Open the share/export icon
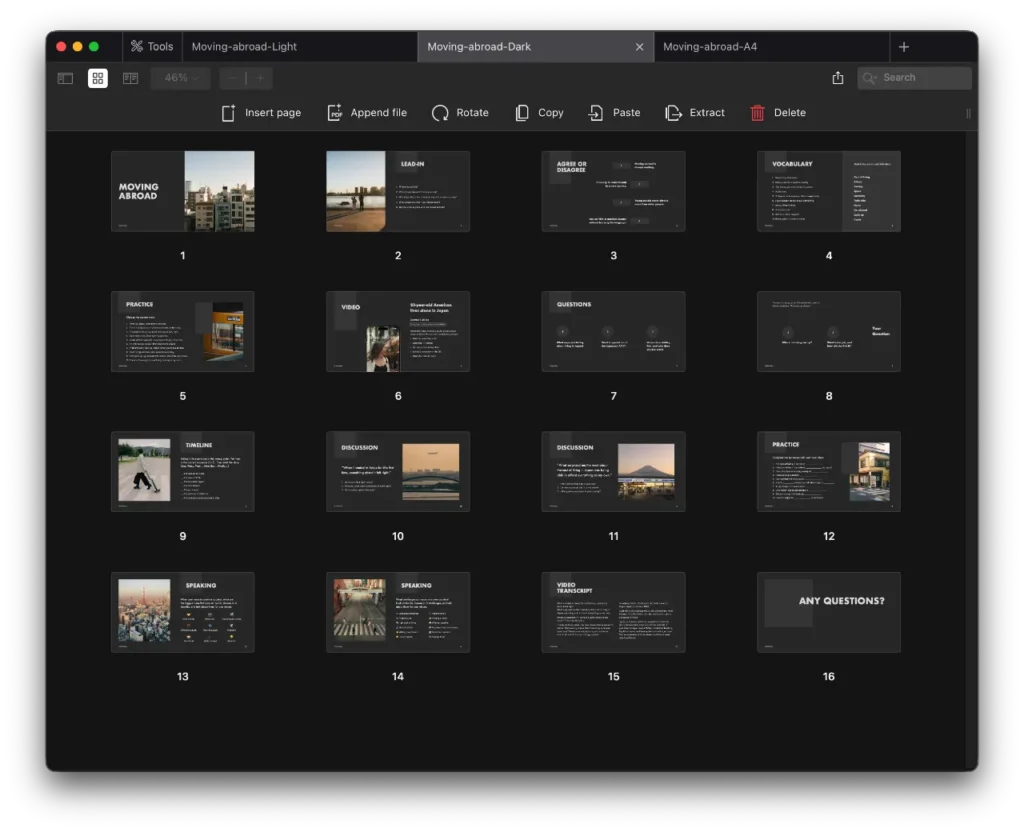The width and height of the screenshot is (1024, 832). tap(838, 78)
